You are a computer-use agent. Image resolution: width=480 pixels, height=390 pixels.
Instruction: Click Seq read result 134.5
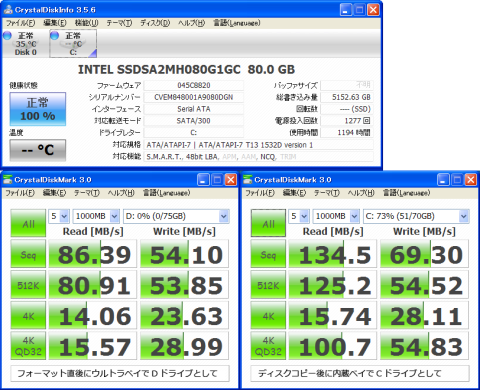click(333, 254)
